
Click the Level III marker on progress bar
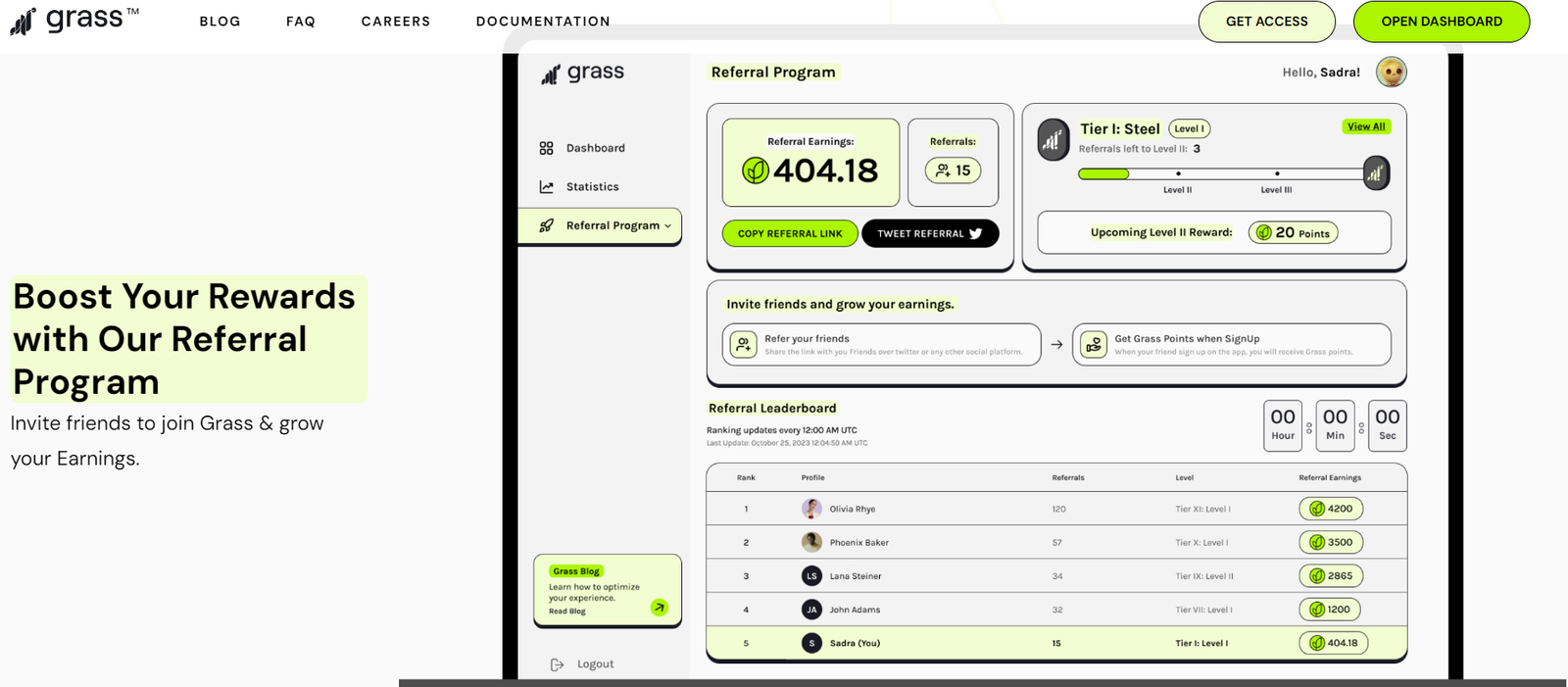(1276, 173)
